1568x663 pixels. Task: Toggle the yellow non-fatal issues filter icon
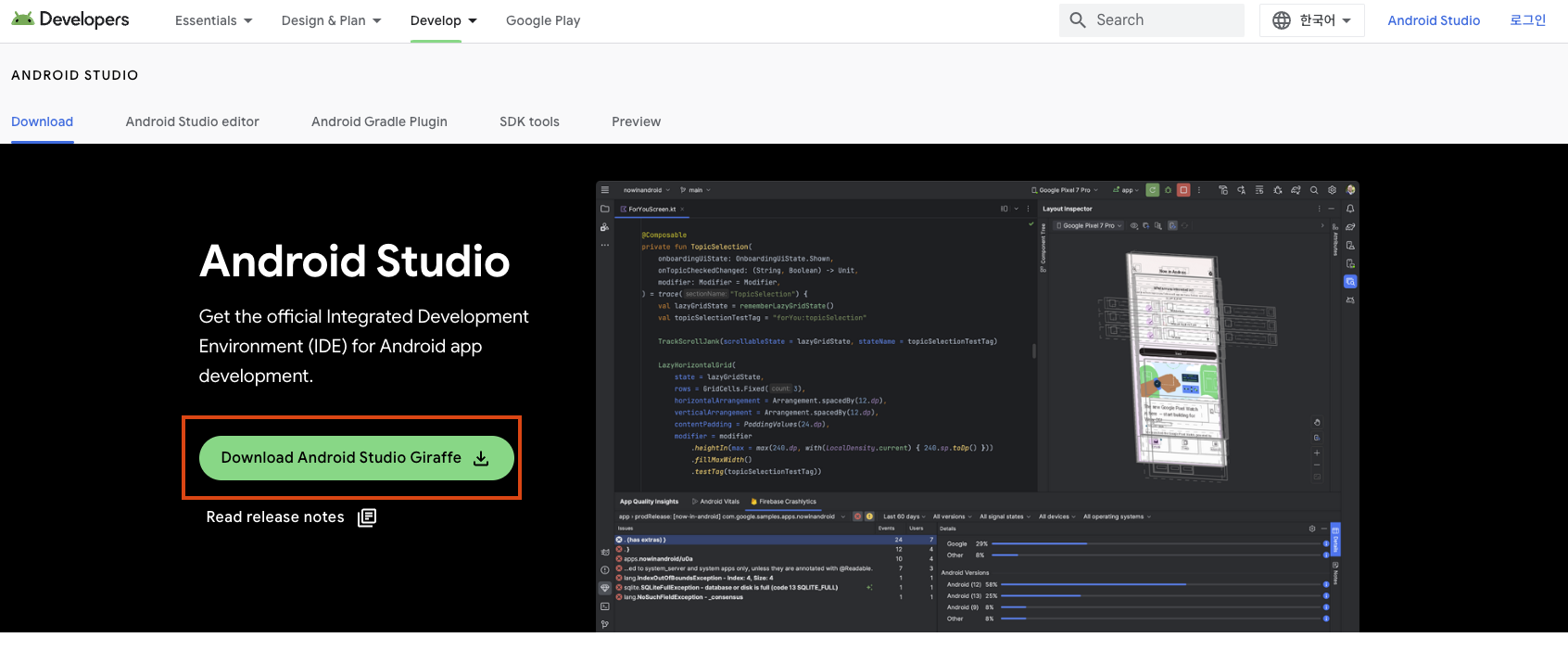(x=869, y=516)
